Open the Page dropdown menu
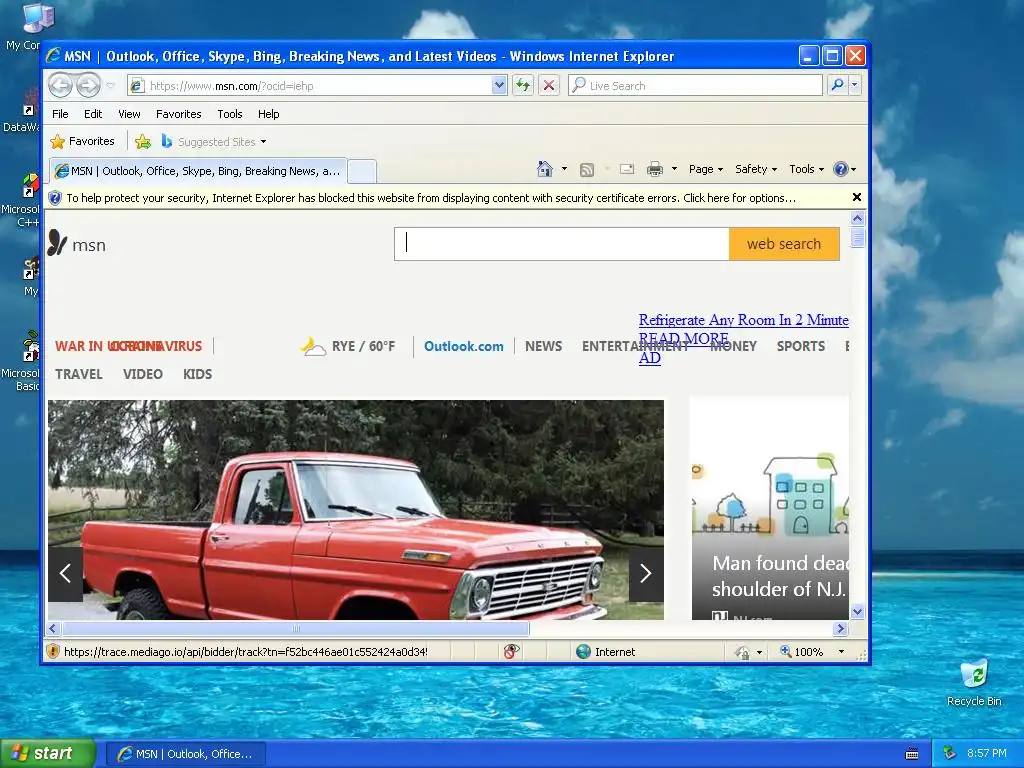Image resolution: width=1024 pixels, height=768 pixels. pos(706,169)
